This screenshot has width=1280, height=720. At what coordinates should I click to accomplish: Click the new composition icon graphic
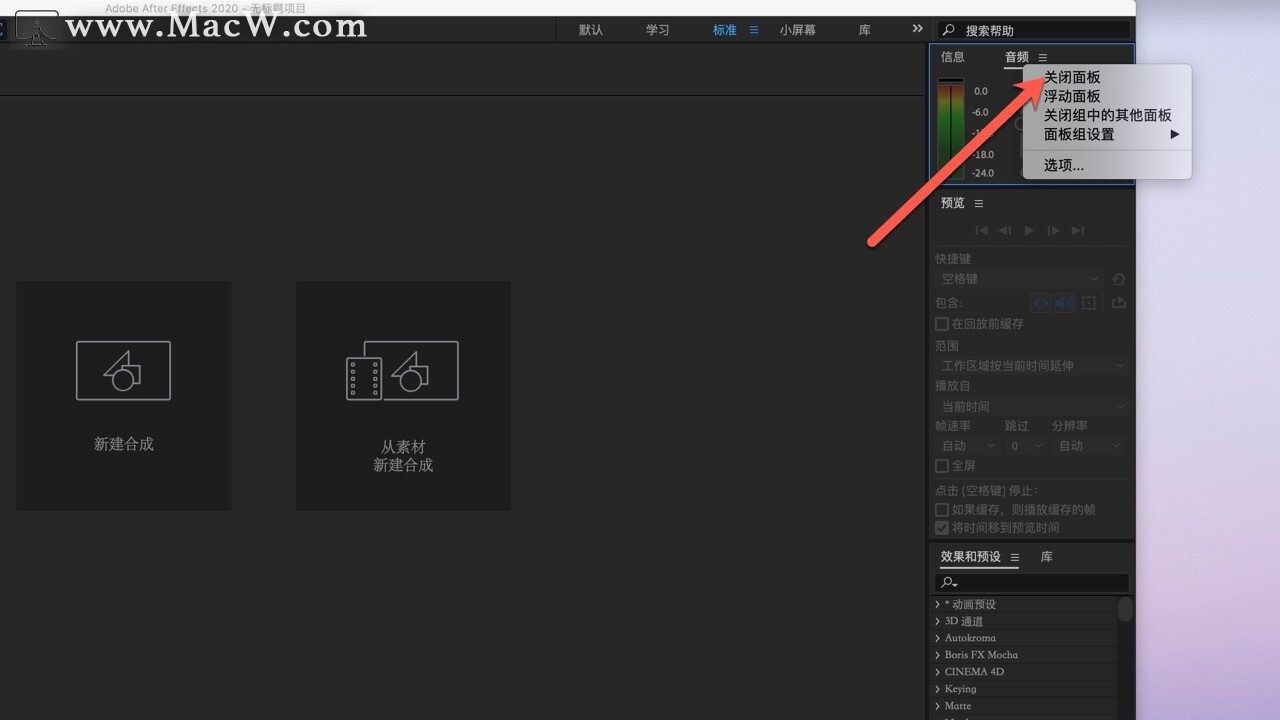(124, 371)
